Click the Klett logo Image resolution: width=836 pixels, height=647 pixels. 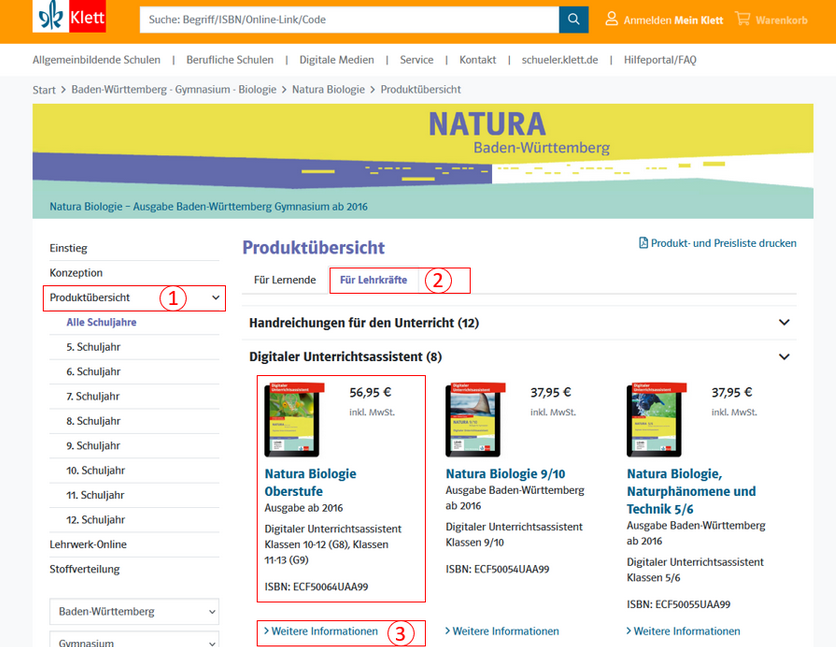pyautogui.click(x=69, y=18)
